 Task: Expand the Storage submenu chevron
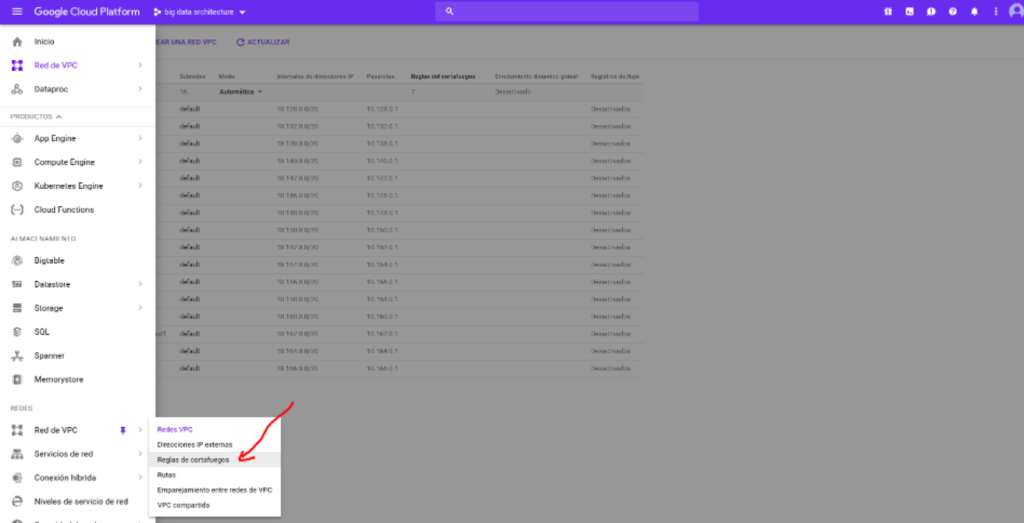(x=140, y=308)
